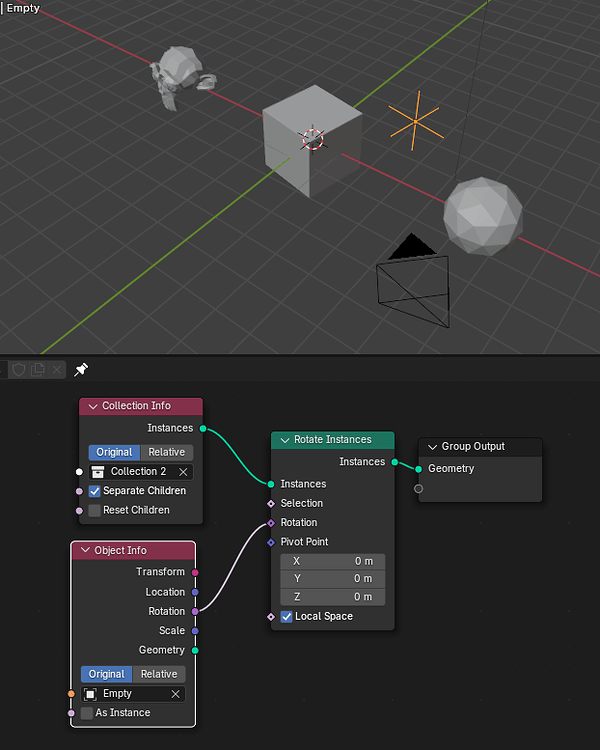The image size is (600, 750).
Task: Click the 3D cursor at cube center
Action: click(313, 139)
